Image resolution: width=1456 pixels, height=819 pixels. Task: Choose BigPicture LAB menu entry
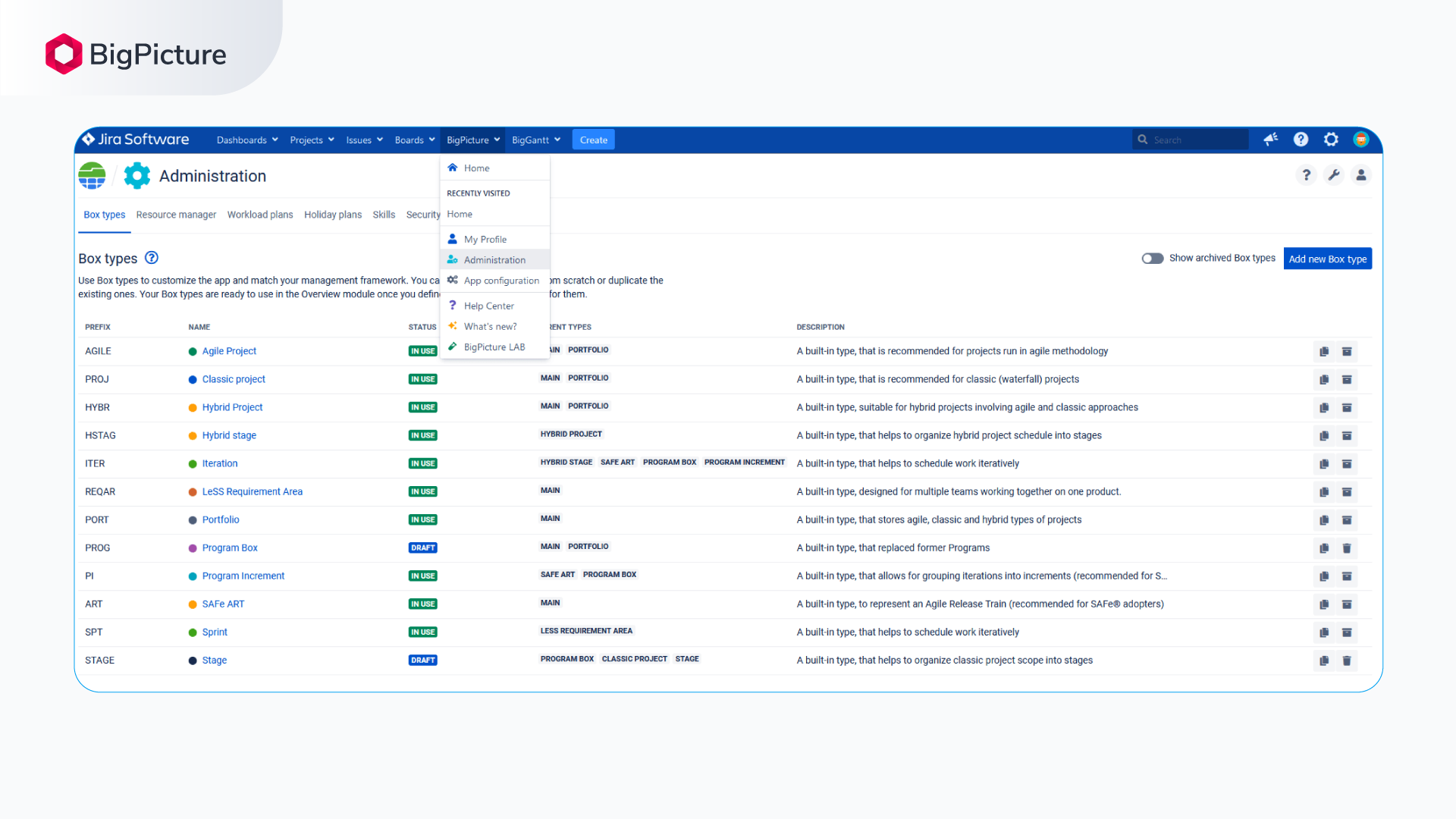(x=494, y=347)
